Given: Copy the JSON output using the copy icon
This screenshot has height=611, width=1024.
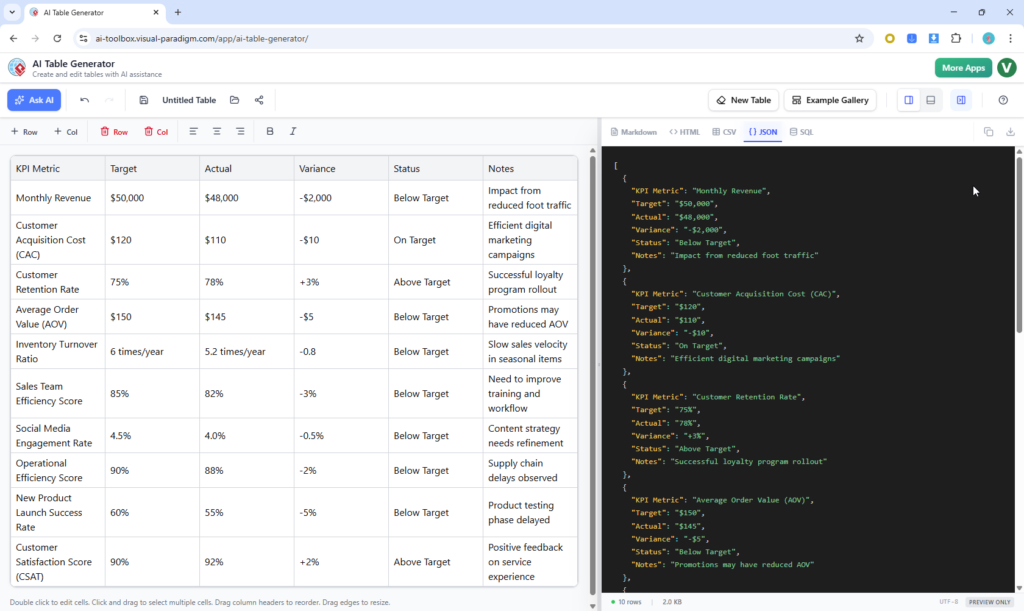Looking at the screenshot, I should pos(987,131).
